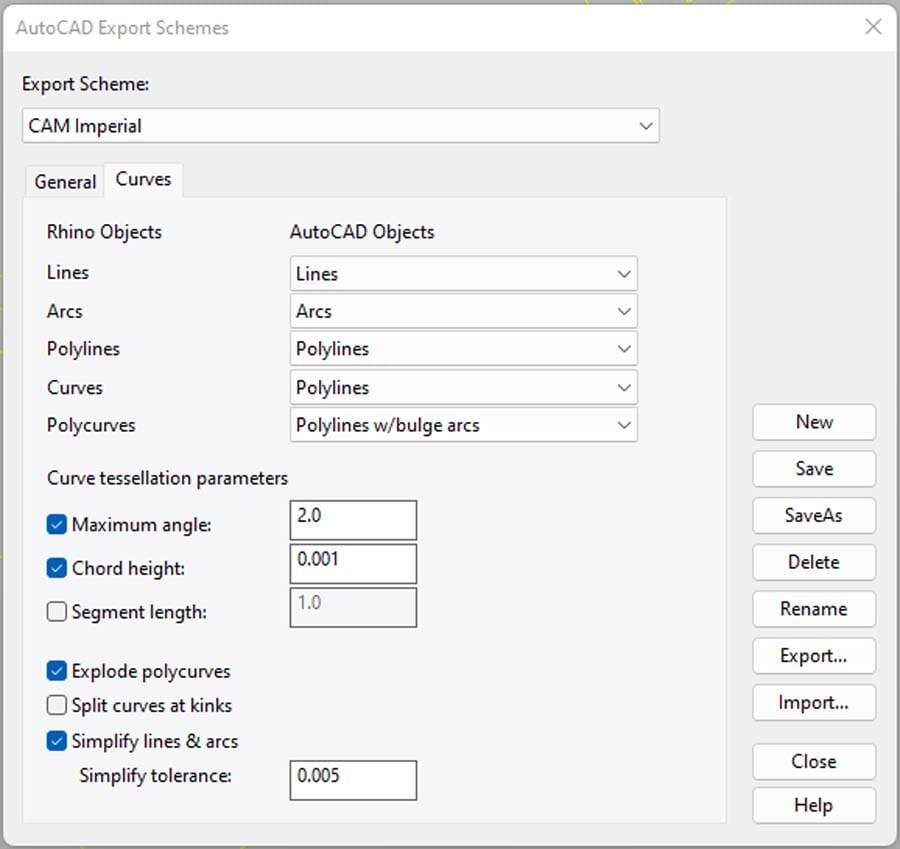Uncheck the Chord height option
Viewport: 900px width, 849px height.
pos(55,566)
